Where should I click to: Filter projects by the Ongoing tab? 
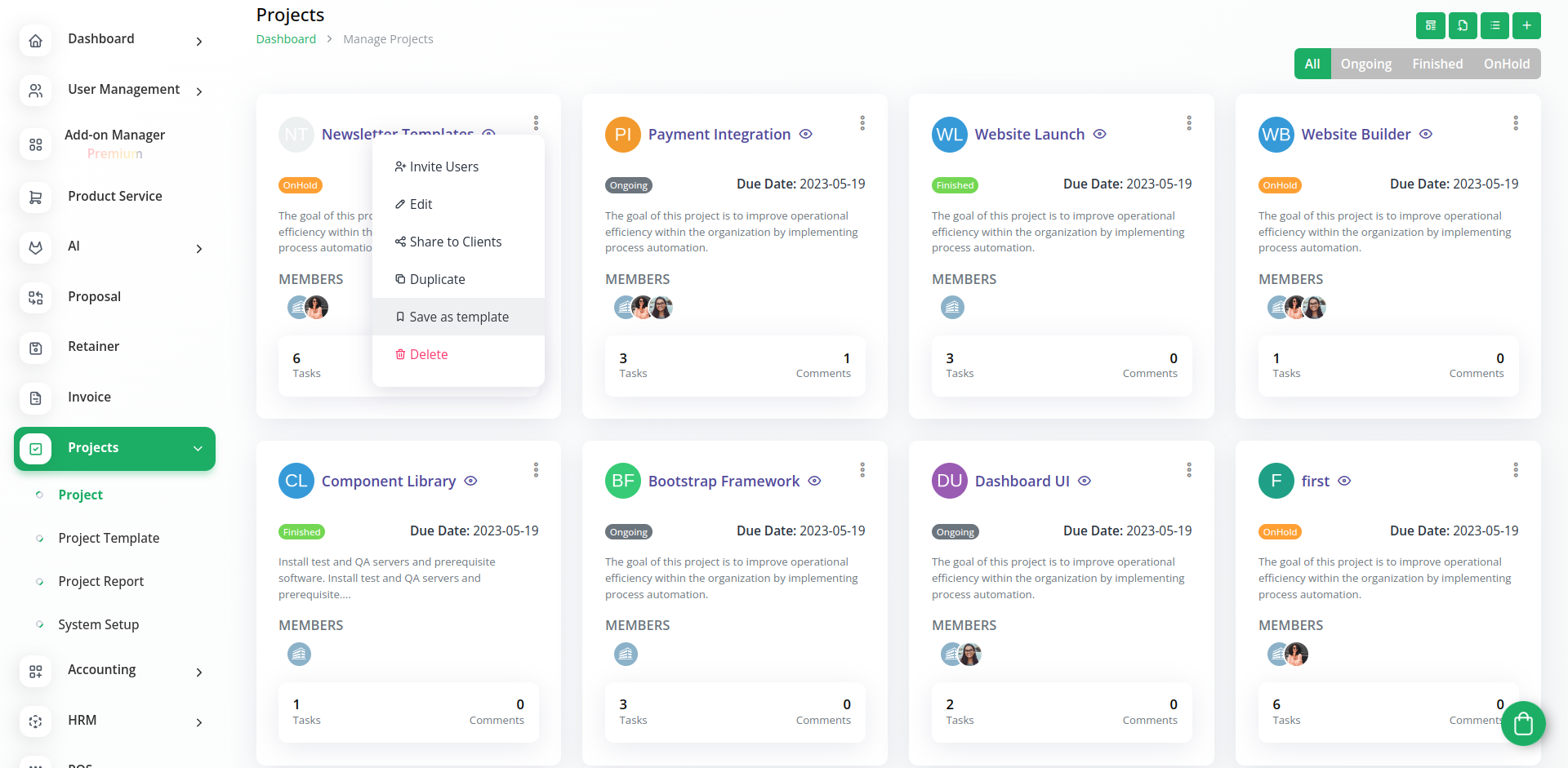pos(1365,64)
